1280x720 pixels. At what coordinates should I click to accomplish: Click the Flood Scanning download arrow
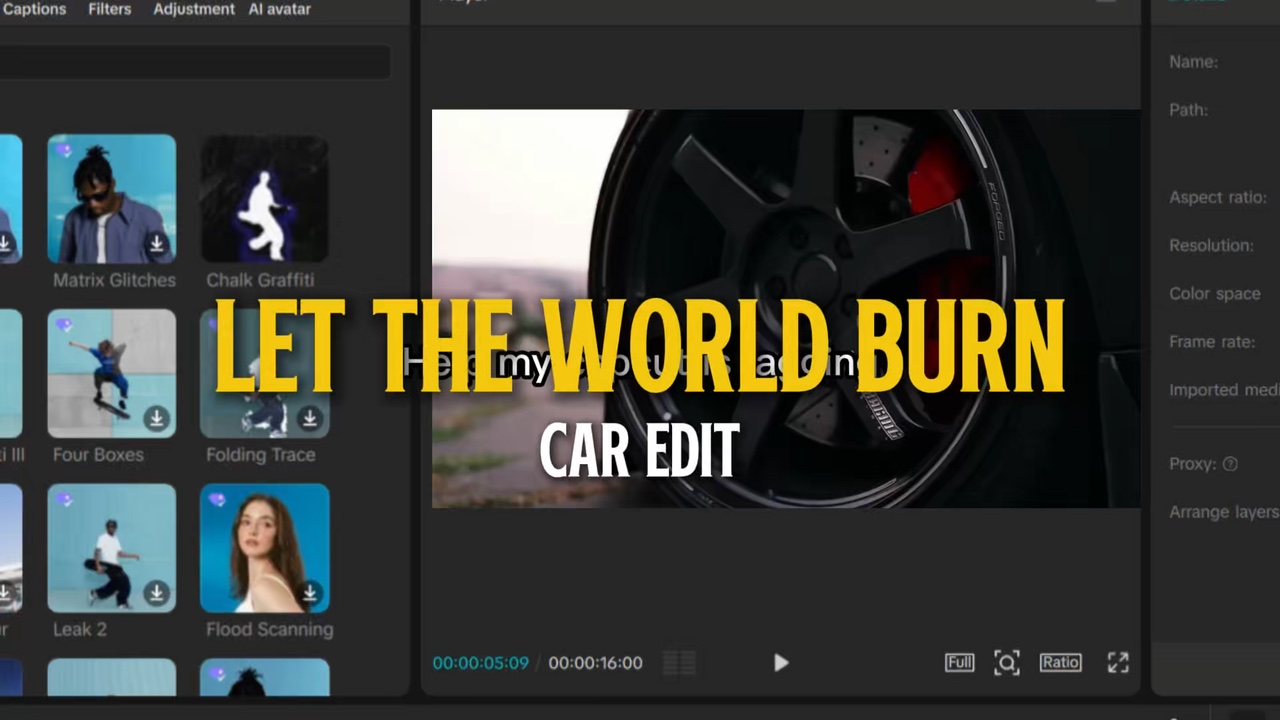tap(310, 593)
